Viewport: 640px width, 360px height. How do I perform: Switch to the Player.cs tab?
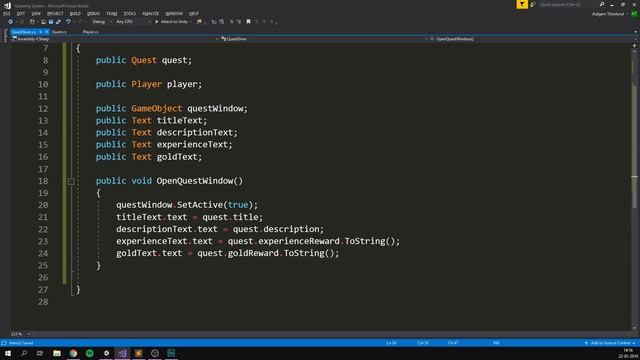[91, 32]
